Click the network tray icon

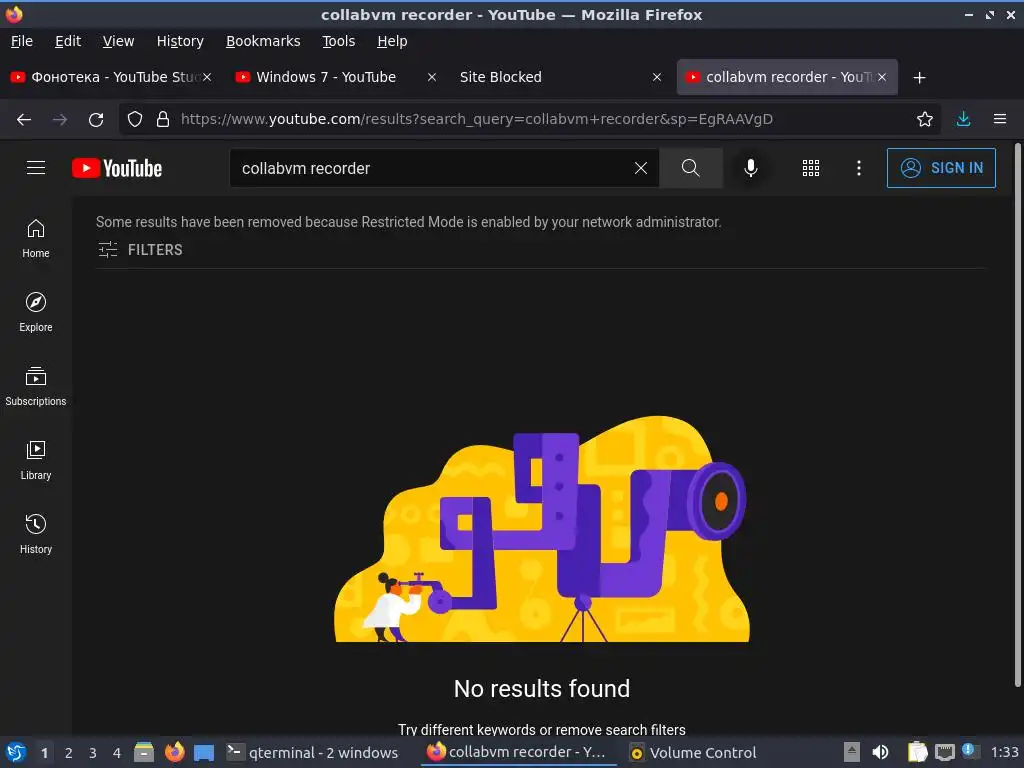click(x=944, y=752)
